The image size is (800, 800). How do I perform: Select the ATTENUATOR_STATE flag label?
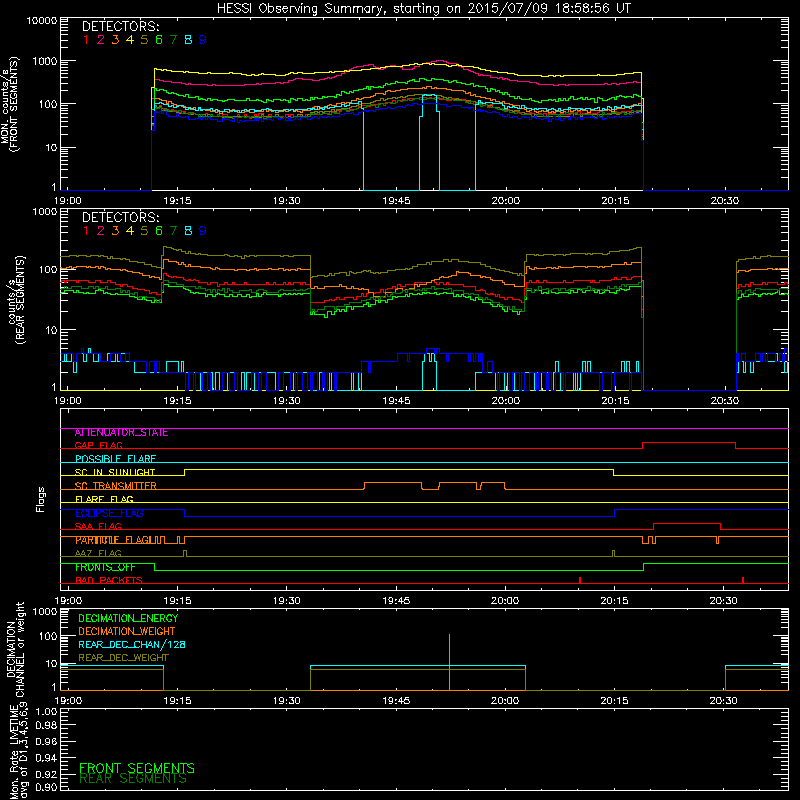pyautogui.click(x=121, y=433)
